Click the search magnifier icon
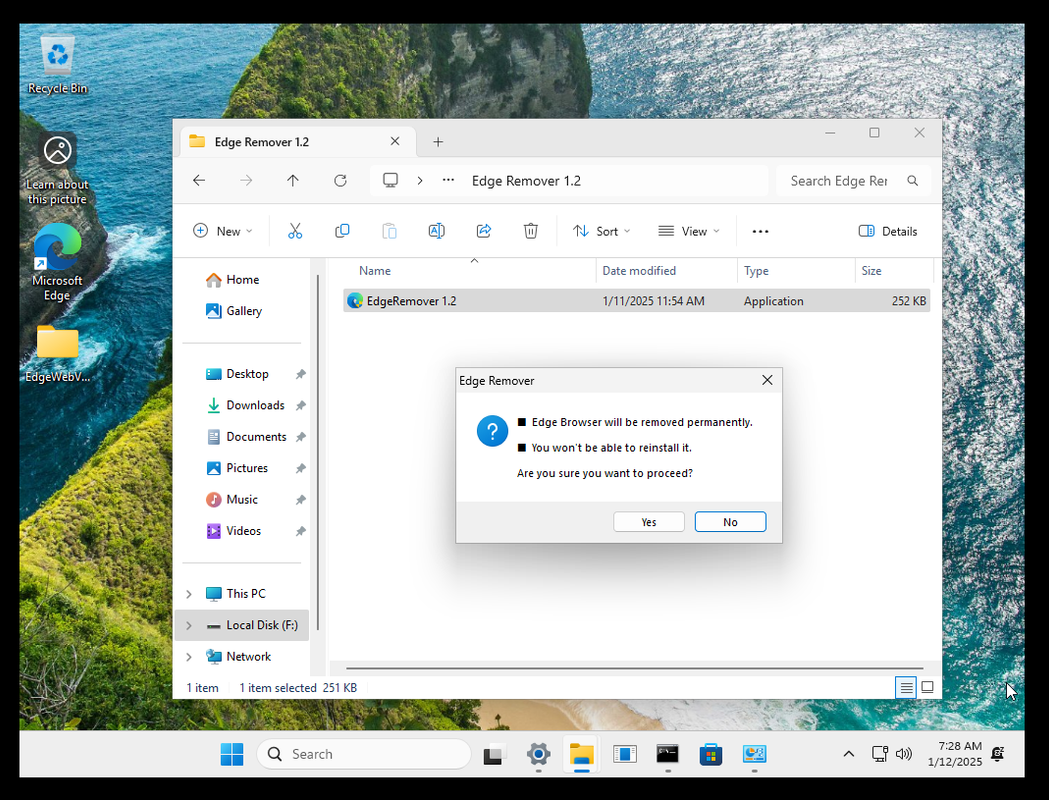1049x800 pixels. (913, 181)
